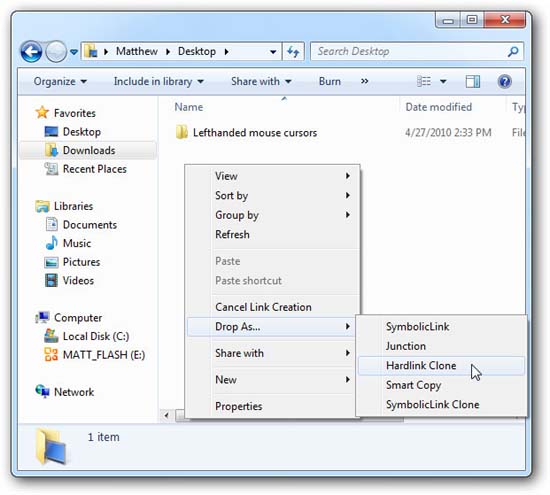Open the view options dropdown arrow
Image resolution: width=550 pixels, height=495 pixels.
tap(443, 82)
